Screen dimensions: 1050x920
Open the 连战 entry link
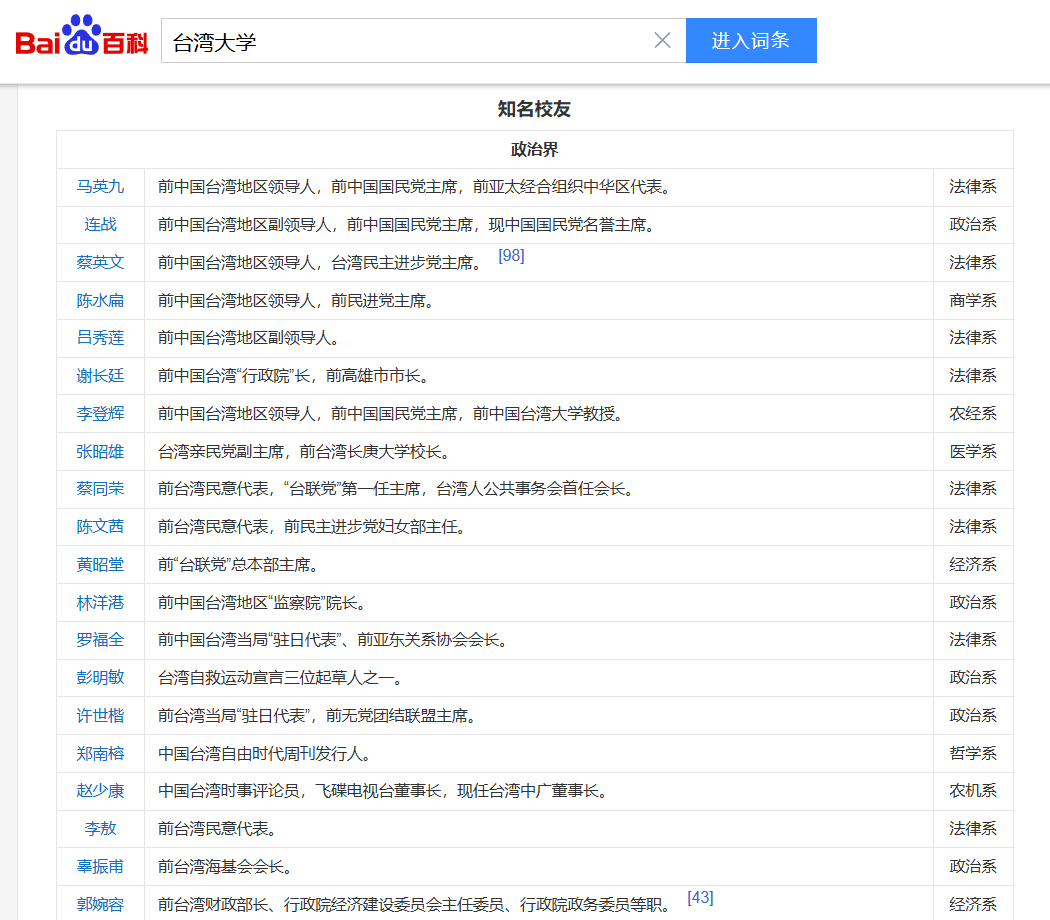[x=99, y=224]
